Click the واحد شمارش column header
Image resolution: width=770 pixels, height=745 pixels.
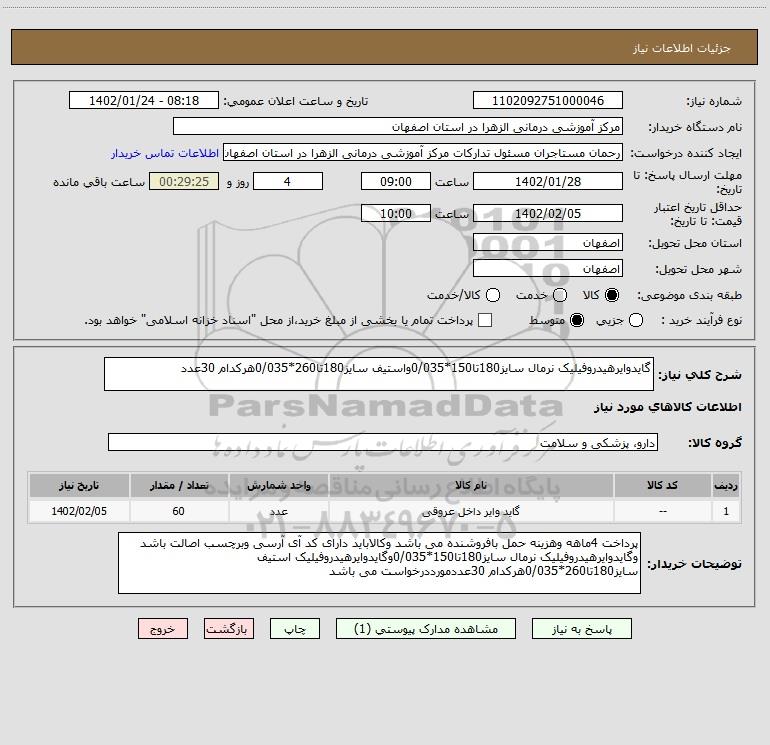[278, 485]
